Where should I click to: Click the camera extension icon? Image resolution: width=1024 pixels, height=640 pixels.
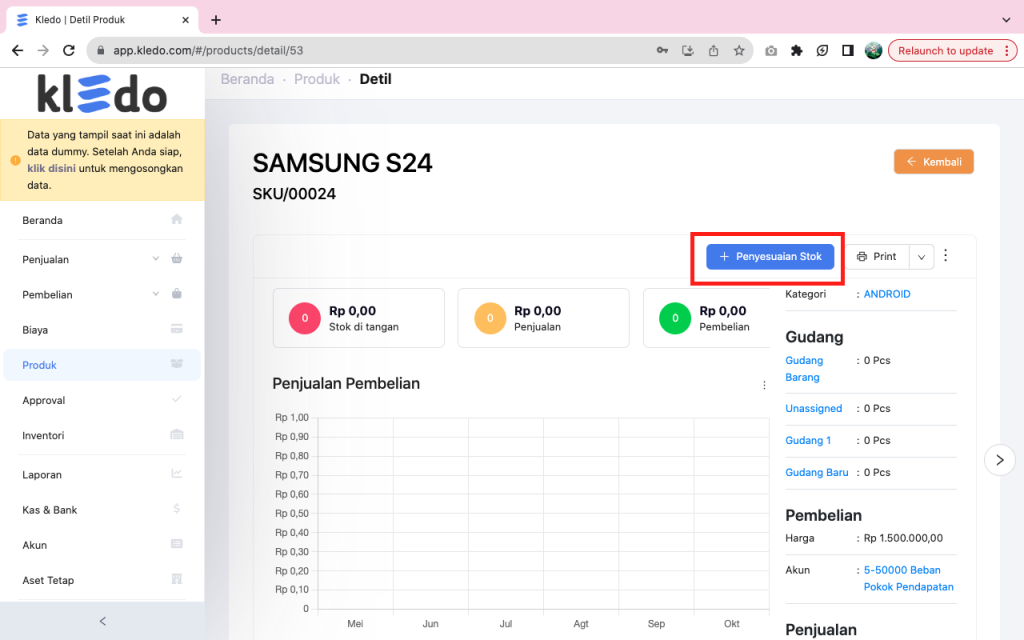click(771, 50)
